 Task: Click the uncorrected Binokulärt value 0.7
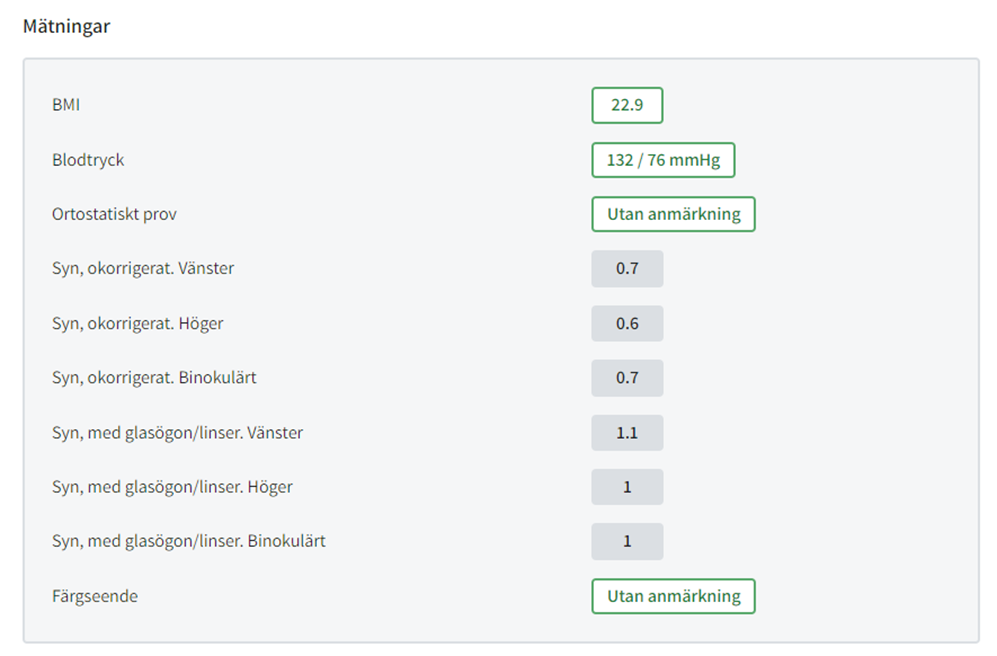coord(627,378)
